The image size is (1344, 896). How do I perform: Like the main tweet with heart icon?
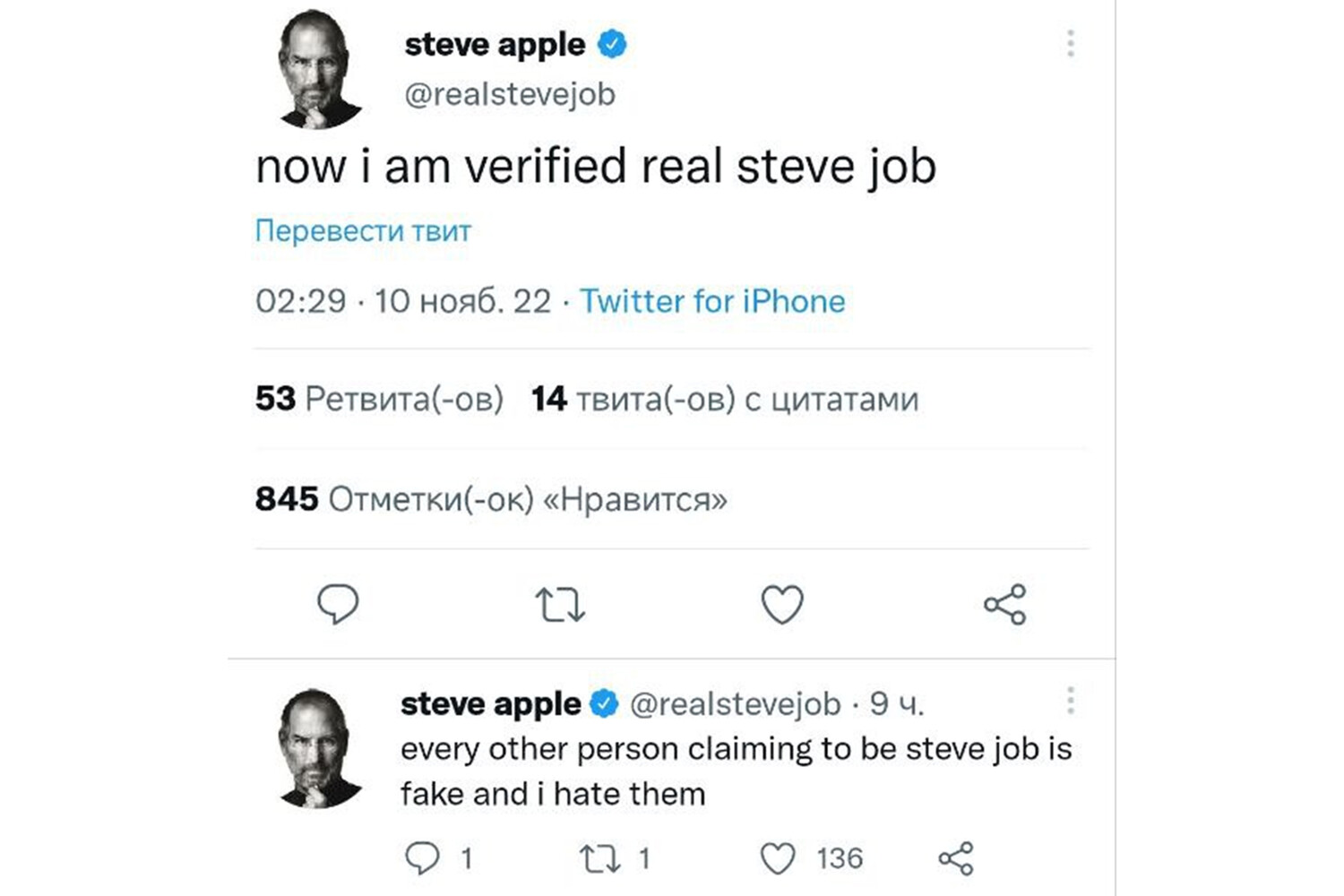point(782,605)
